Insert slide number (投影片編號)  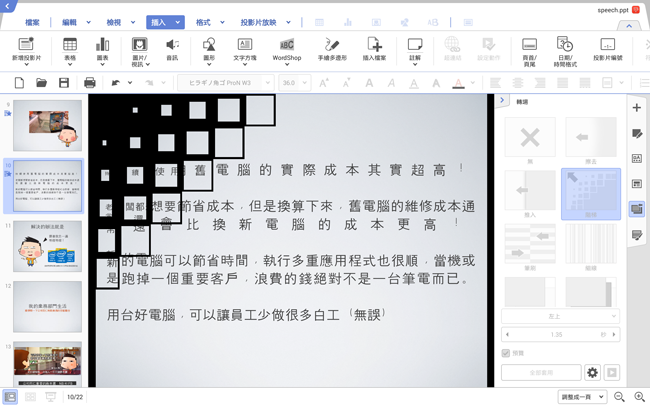[607, 49]
